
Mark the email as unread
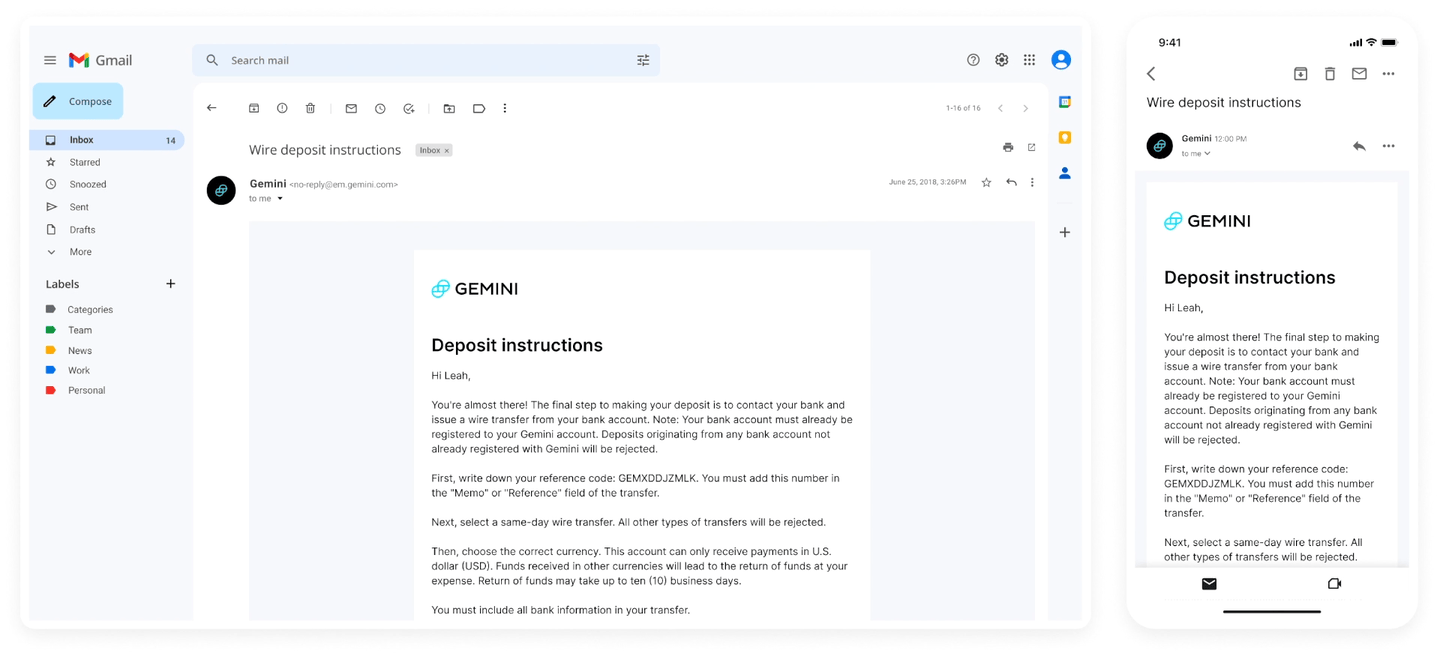351,108
